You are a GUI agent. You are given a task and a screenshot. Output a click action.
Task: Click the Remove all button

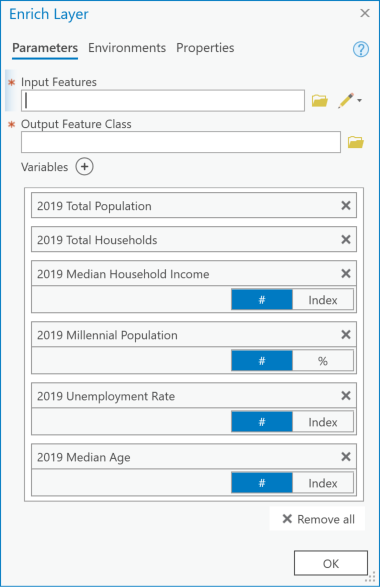[x=317, y=519]
